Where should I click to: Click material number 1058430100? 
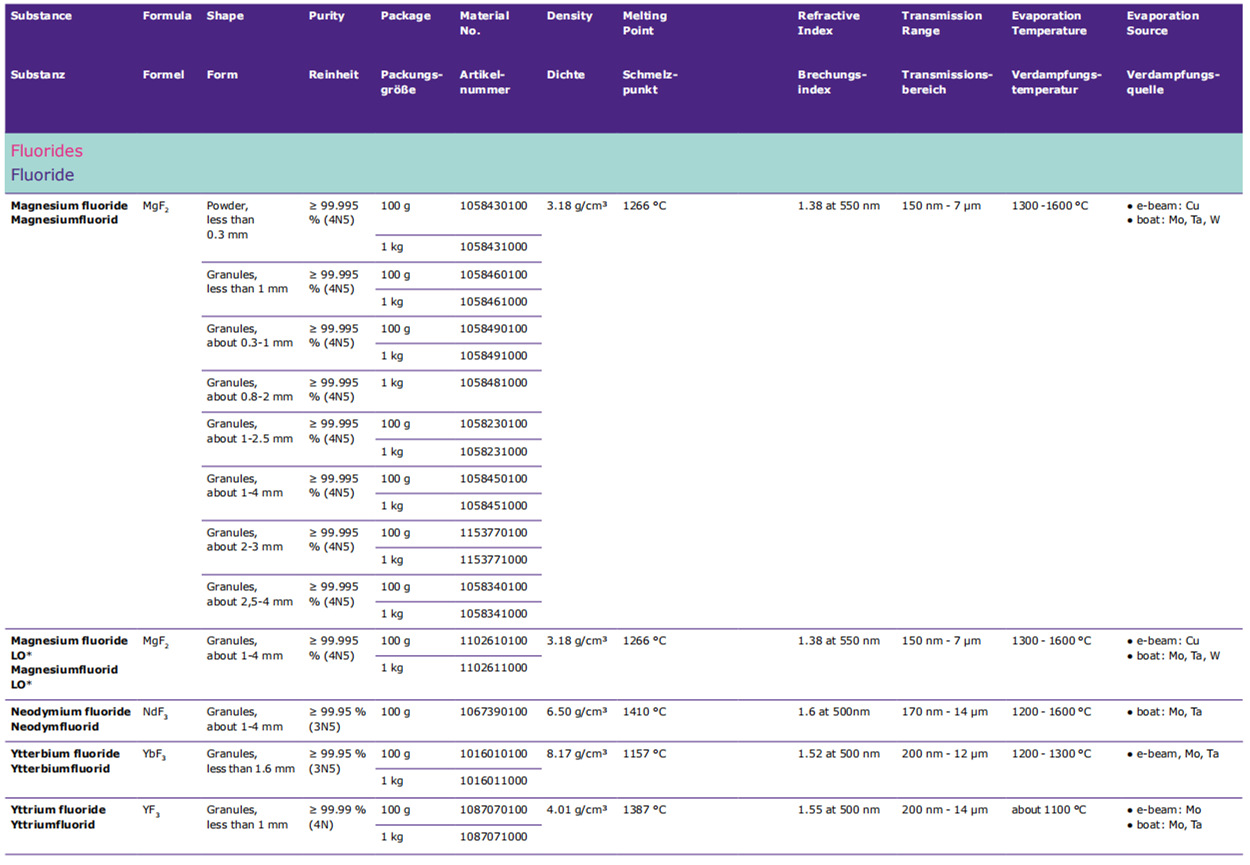493,206
